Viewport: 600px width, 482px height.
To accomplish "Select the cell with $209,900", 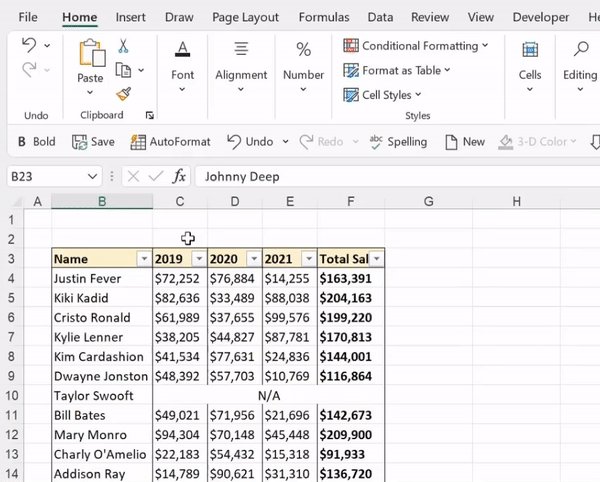I will coord(351,435).
